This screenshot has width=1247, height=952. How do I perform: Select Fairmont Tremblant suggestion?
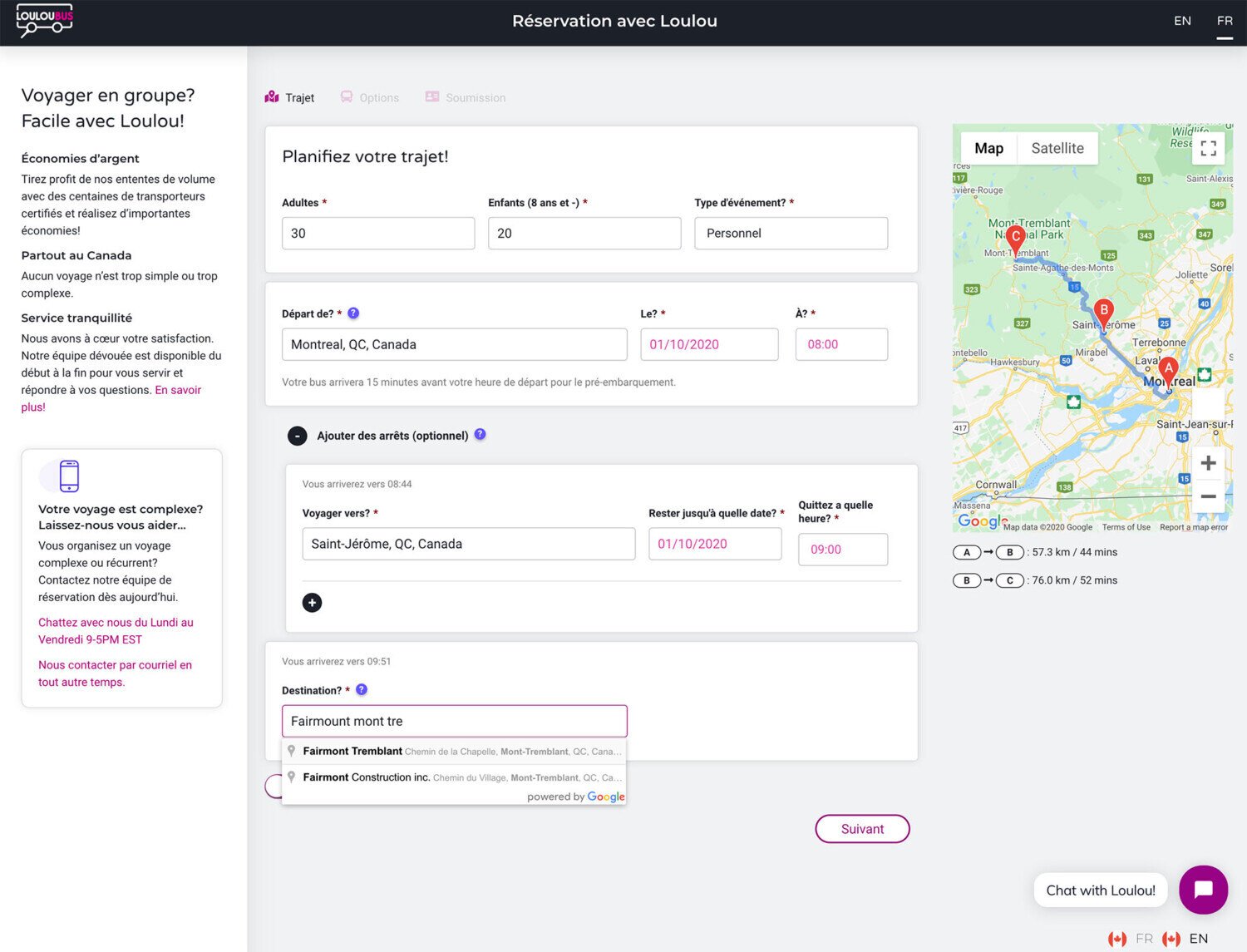click(454, 751)
